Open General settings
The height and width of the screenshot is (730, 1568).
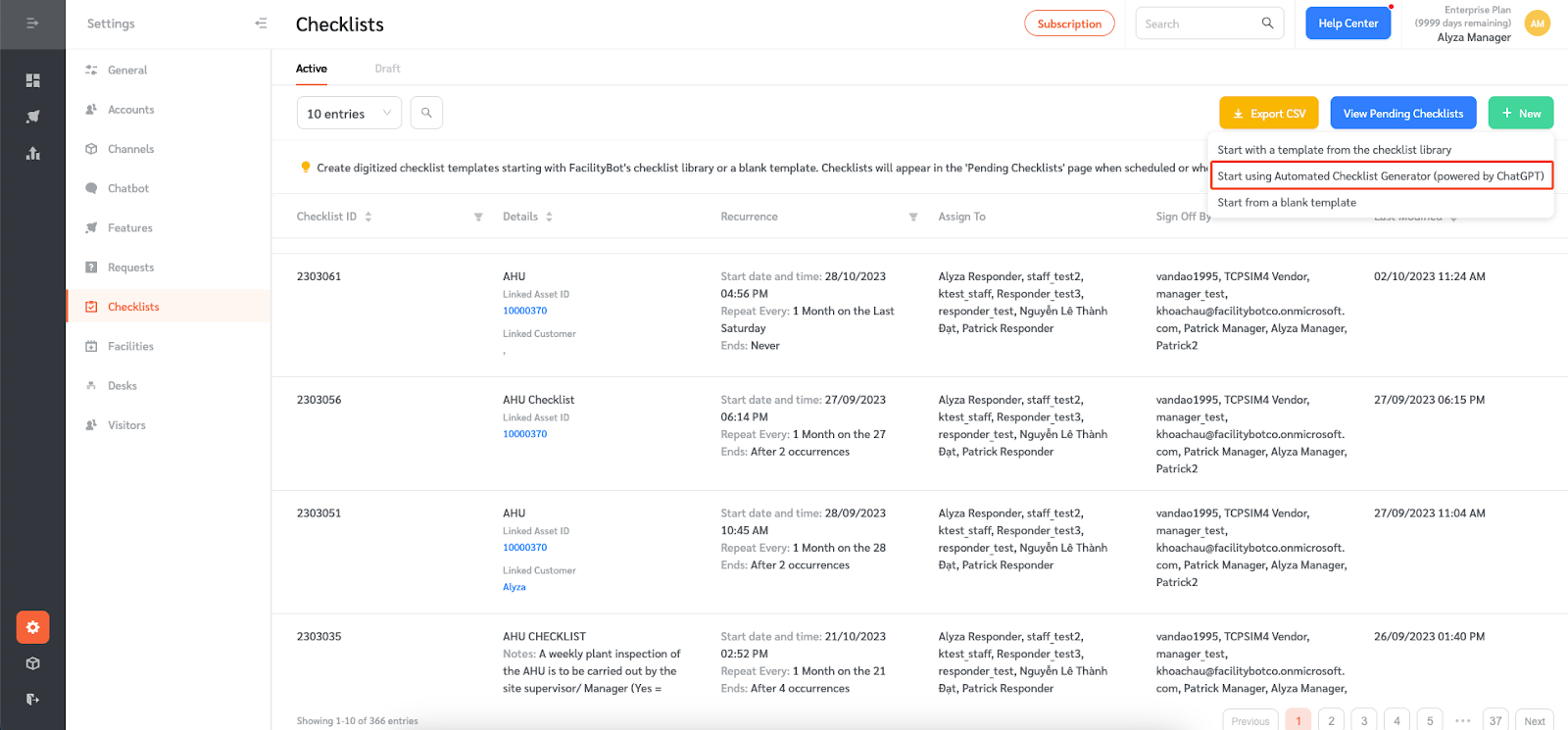[127, 70]
